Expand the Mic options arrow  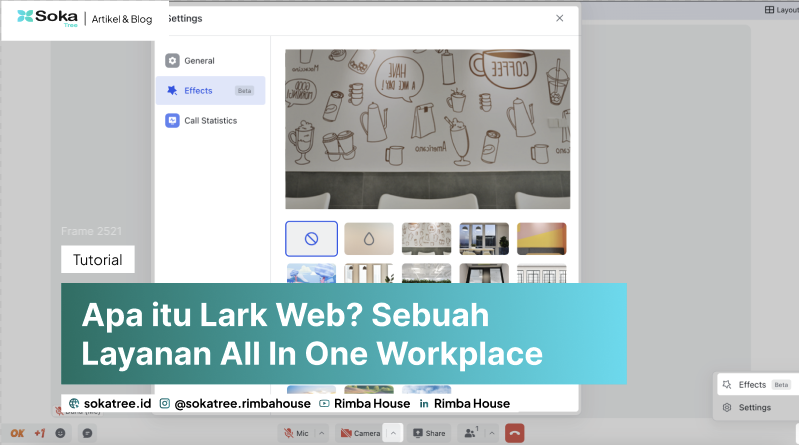click(x=322, y=433)
